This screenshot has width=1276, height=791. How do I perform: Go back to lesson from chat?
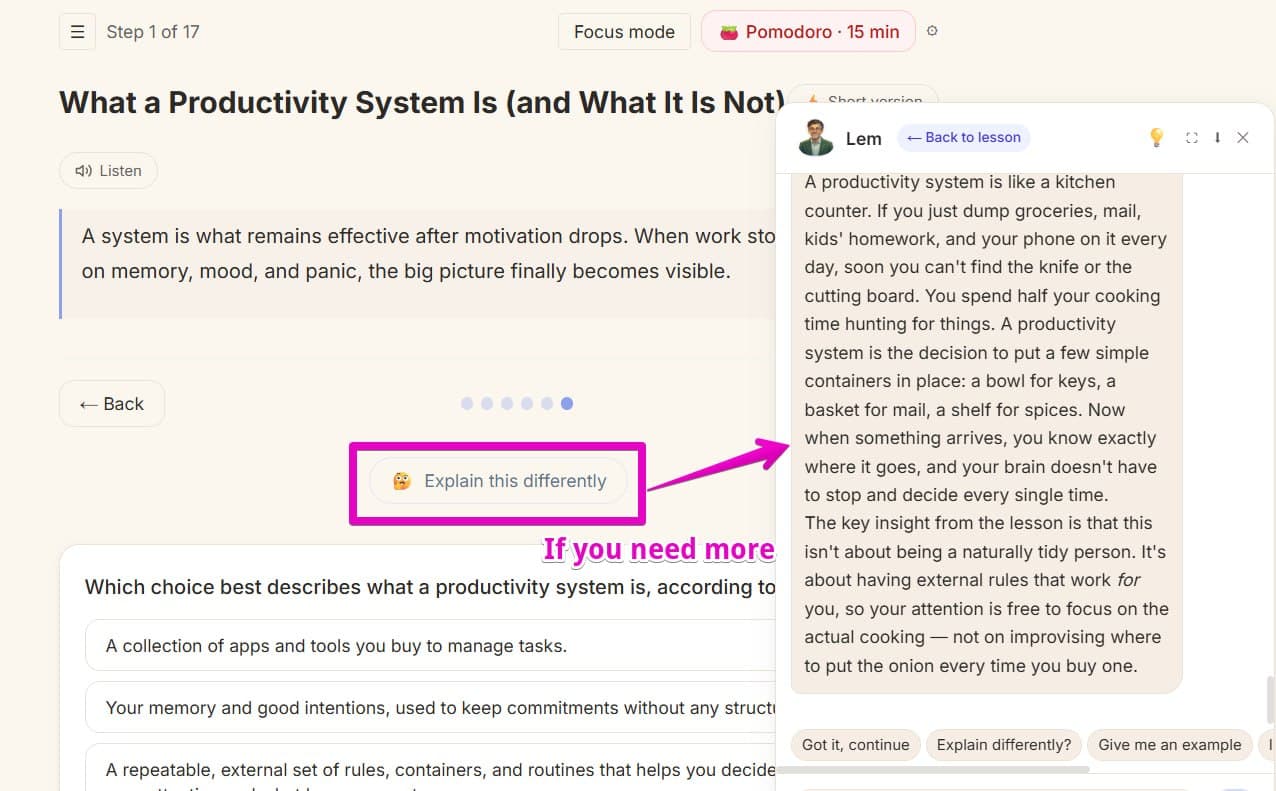[964, 138]
